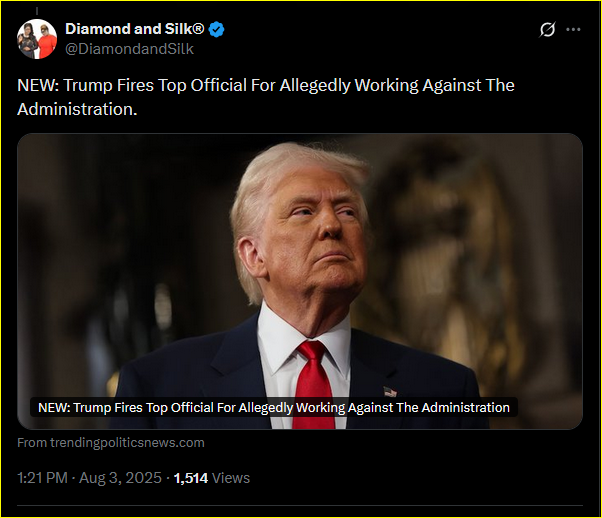View the '1,514 Views' analytics count
Image resolution: width=602 pixels, height=518 pixels.
[212, 478]
